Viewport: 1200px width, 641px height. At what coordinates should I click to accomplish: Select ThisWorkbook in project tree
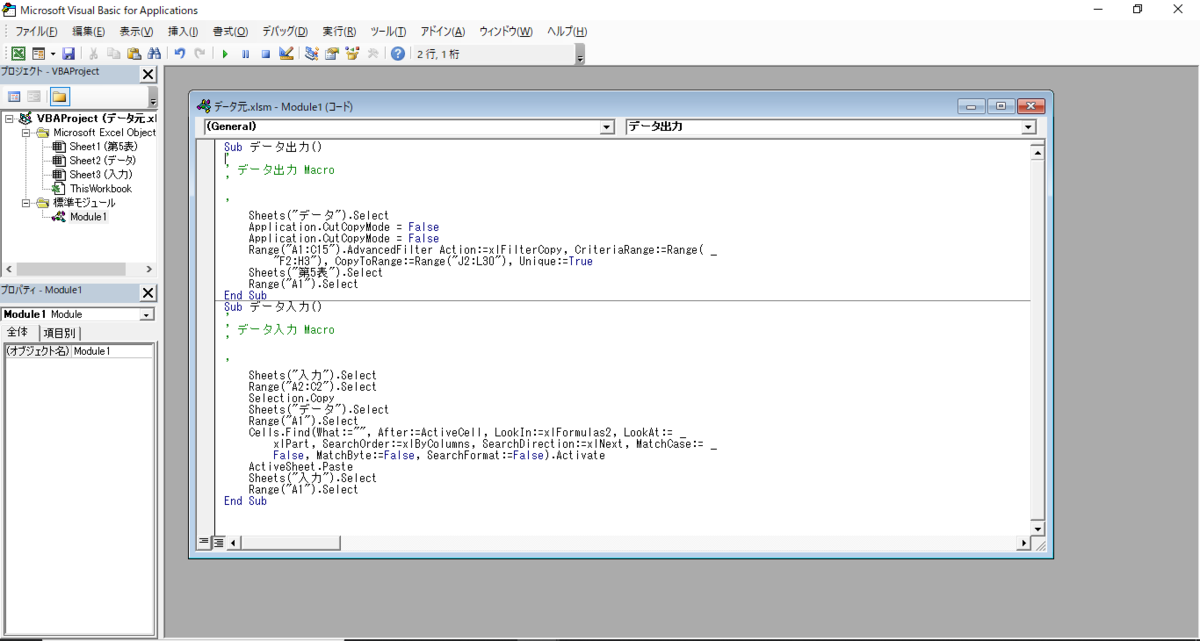click(x=100, y=188)
